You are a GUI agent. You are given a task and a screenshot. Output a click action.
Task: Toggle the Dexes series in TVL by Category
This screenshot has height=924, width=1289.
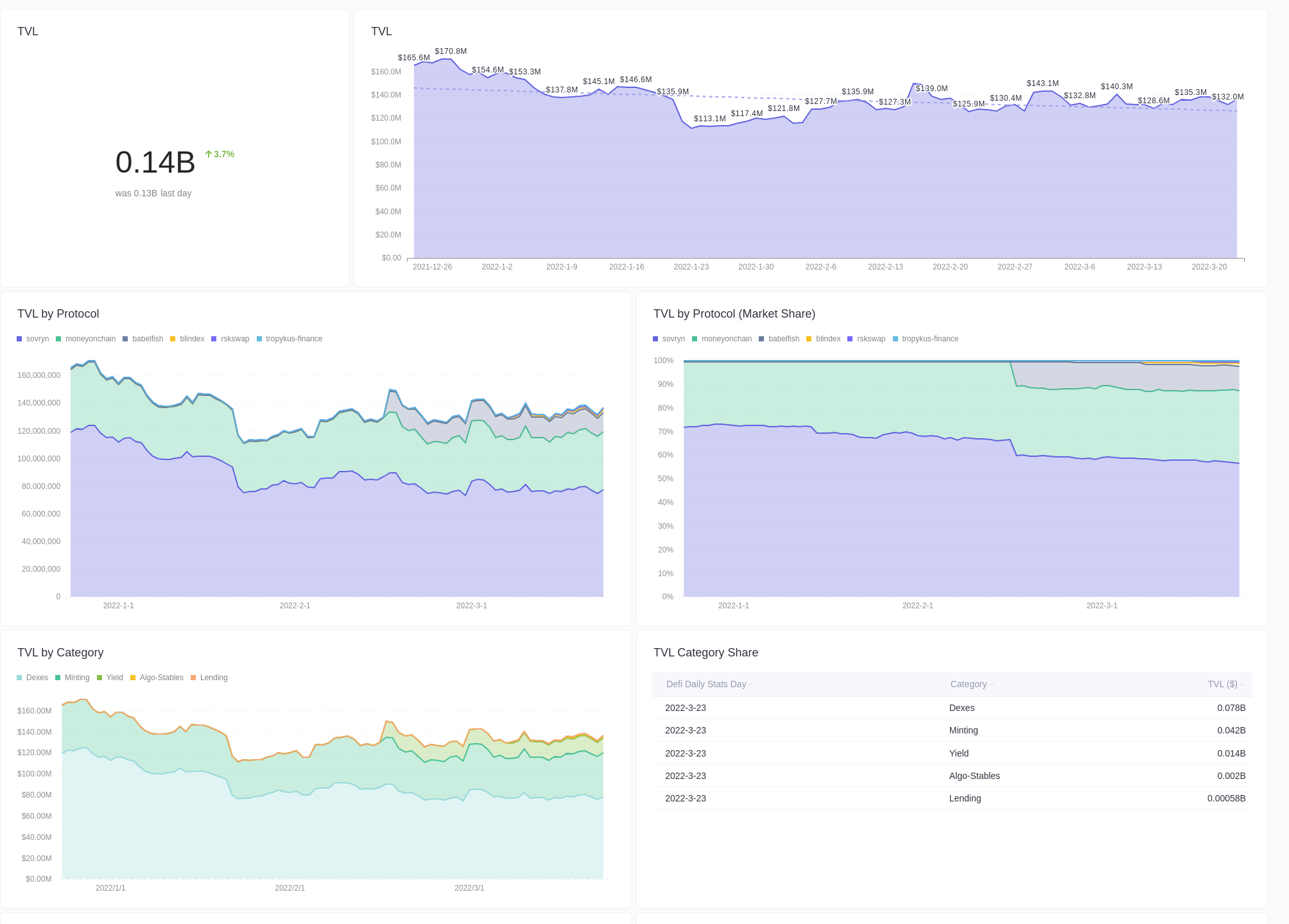coord(37,677)
